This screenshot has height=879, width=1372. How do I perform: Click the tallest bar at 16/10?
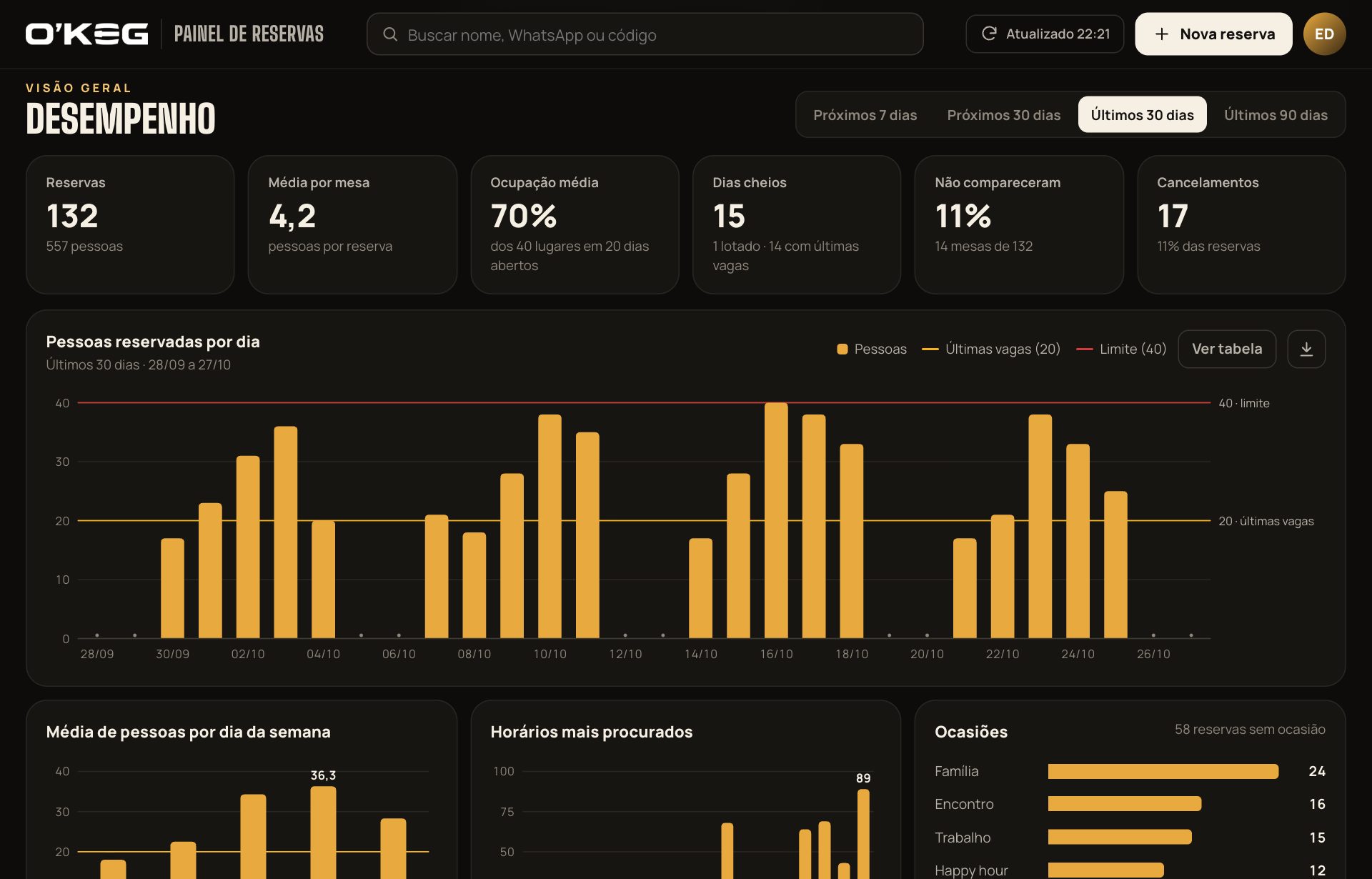(776, 520)
